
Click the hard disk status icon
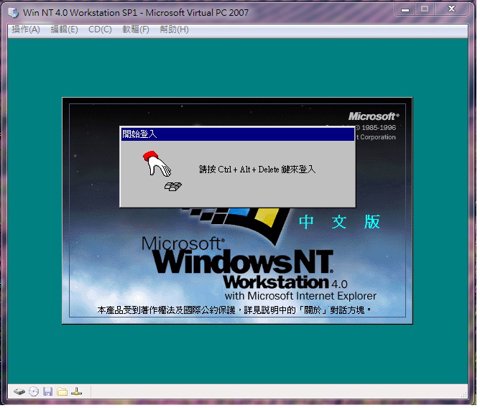[19, 391]
